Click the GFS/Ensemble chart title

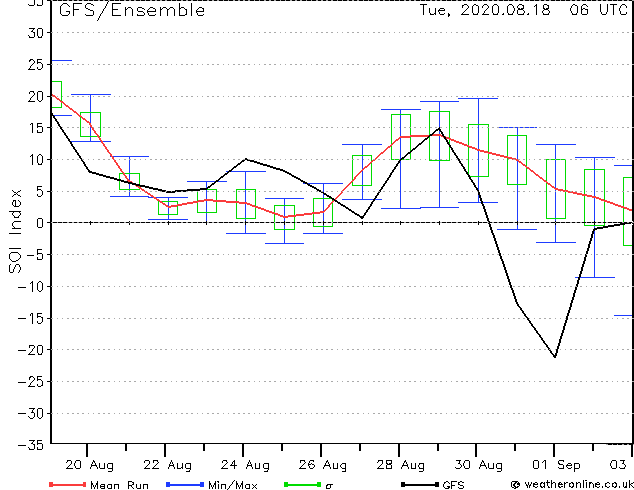132,11
